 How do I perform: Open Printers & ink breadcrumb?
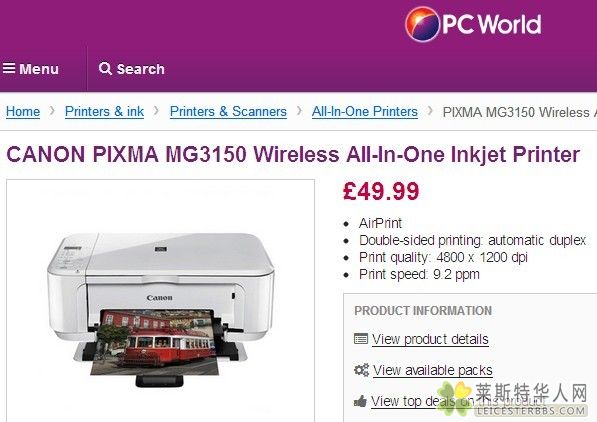click(x=104, y=112)
